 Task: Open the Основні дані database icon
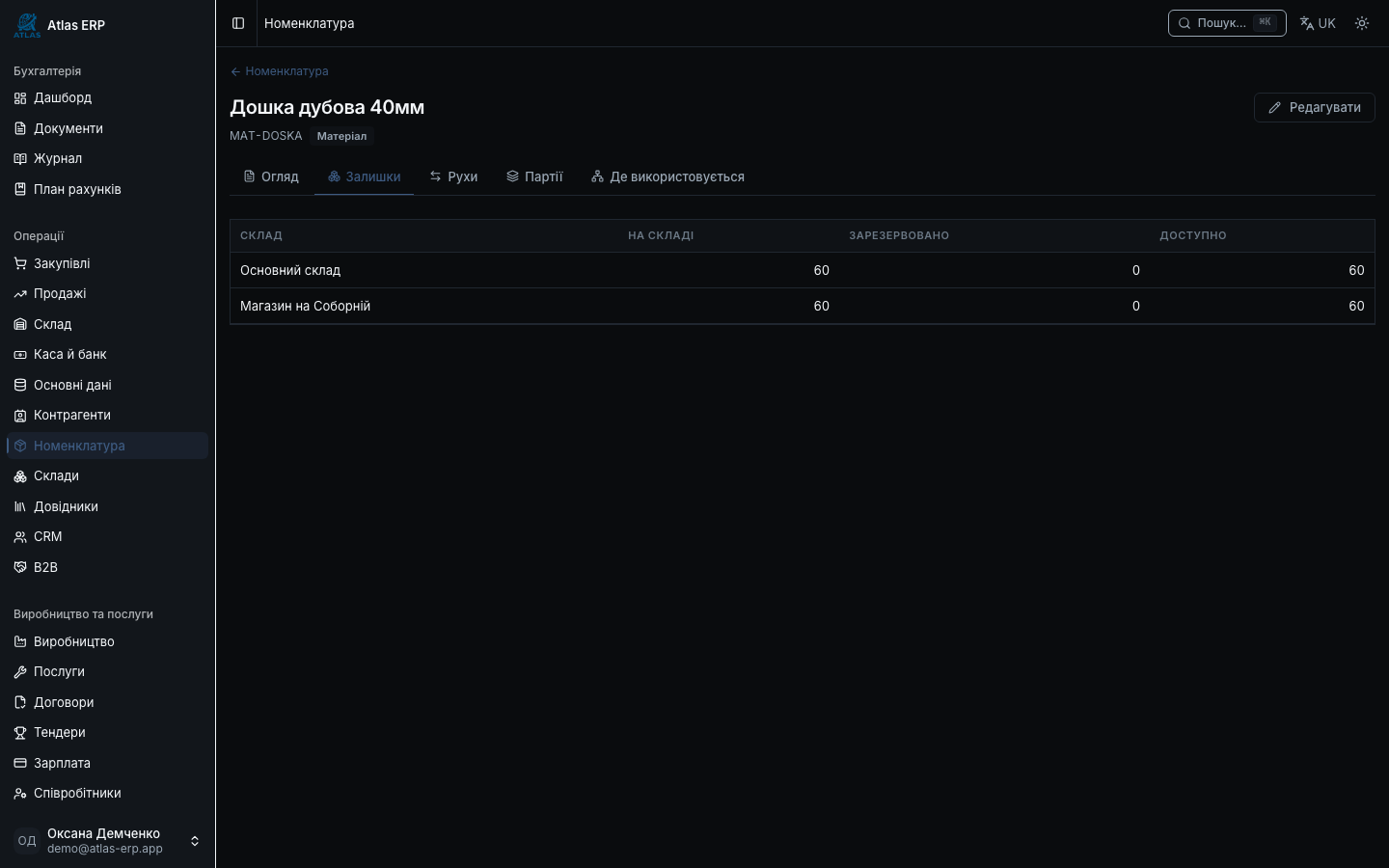pos(20,385)
